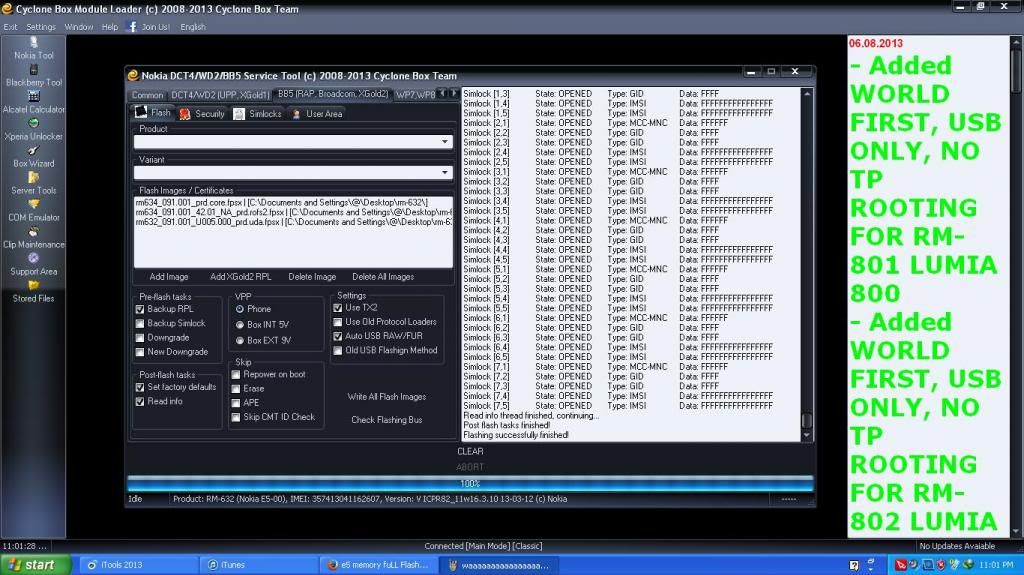Open the English language menu
Image resolution: width=1024 pixels, height=575 pixels.
pyautogui.click(x=193, y=27)
